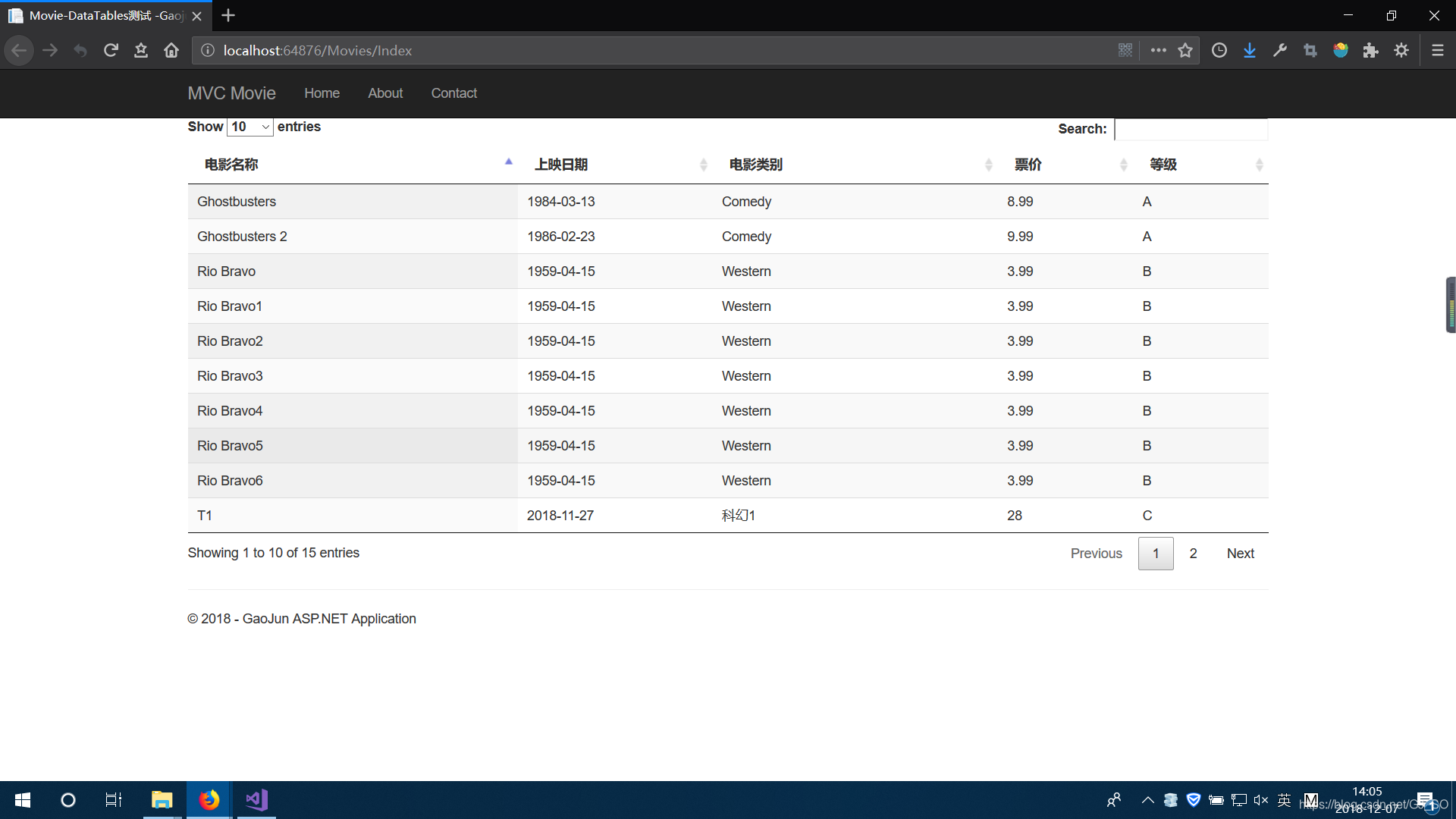Open Visual Studio from taskbar
The image size is (1456, 819).
256,799
